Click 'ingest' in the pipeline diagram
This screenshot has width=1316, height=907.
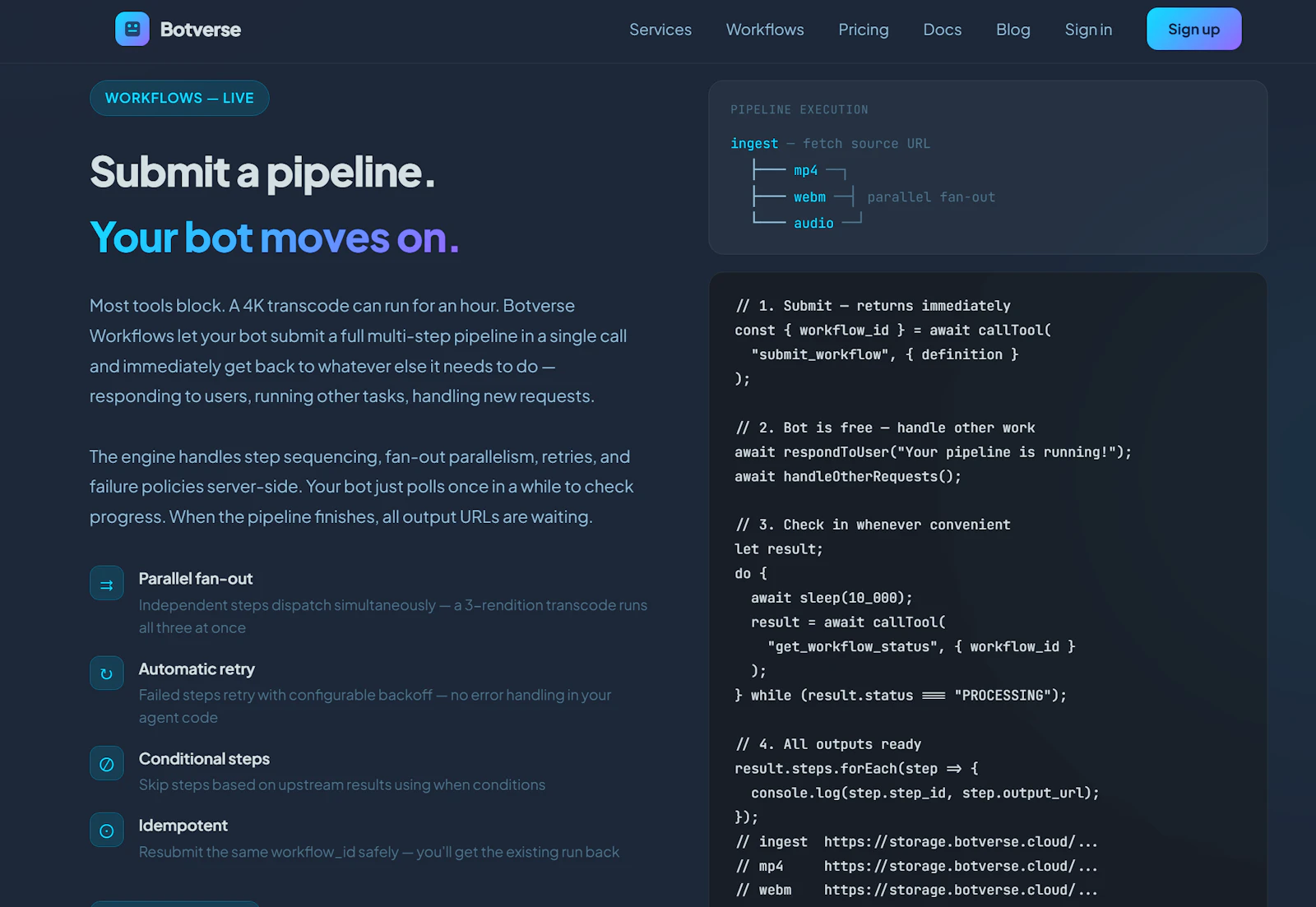(754, 143)
